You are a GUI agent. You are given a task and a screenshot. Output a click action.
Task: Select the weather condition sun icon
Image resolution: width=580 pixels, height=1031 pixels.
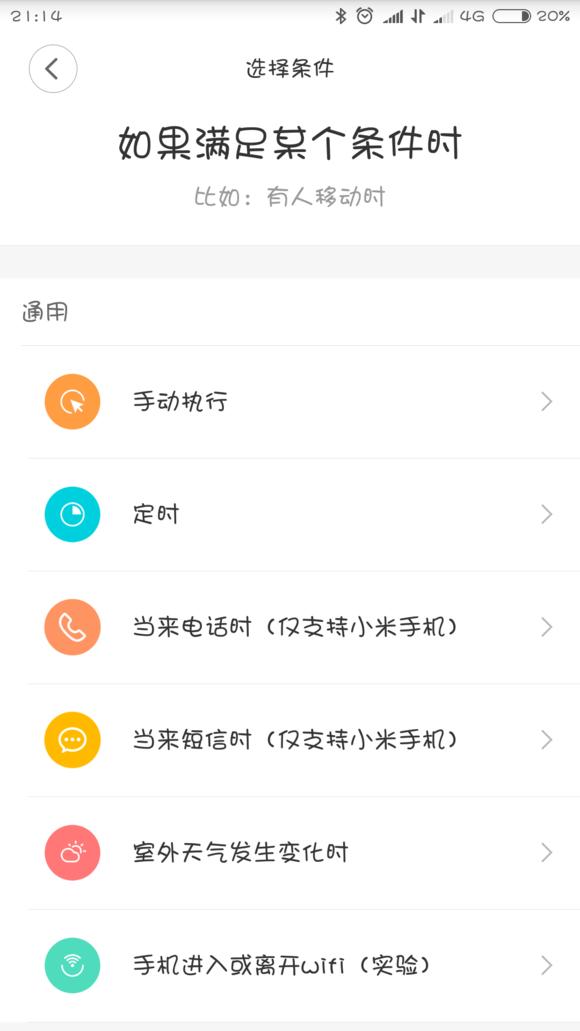coord(72,853)
